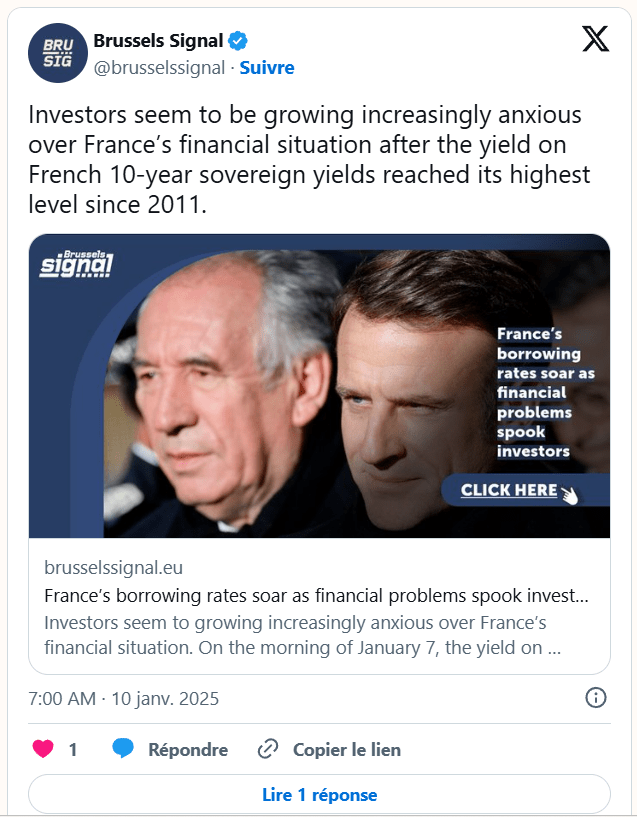Open the info circle icon

coord(595,698)
